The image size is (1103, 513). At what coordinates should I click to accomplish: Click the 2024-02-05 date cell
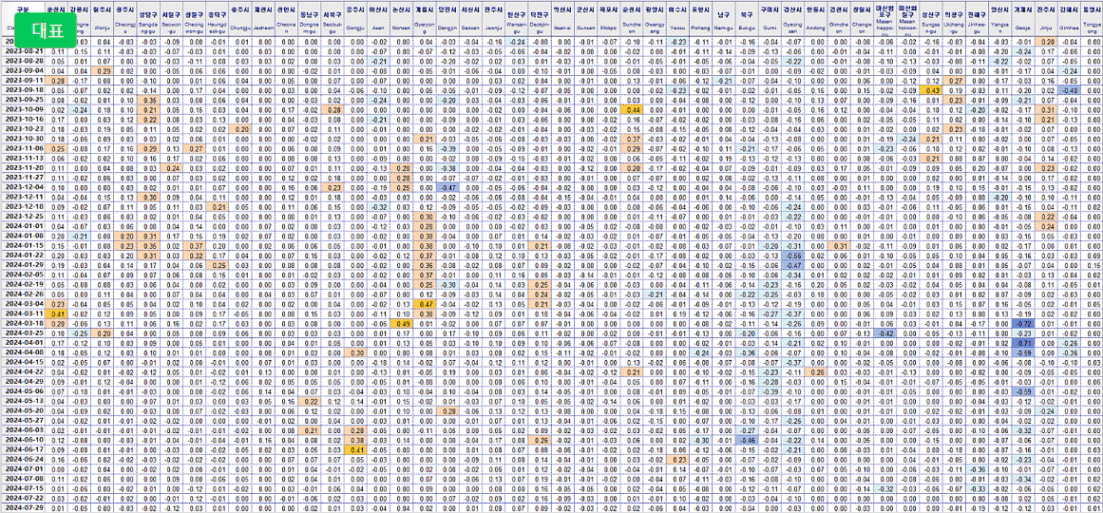tap(24, 276)
